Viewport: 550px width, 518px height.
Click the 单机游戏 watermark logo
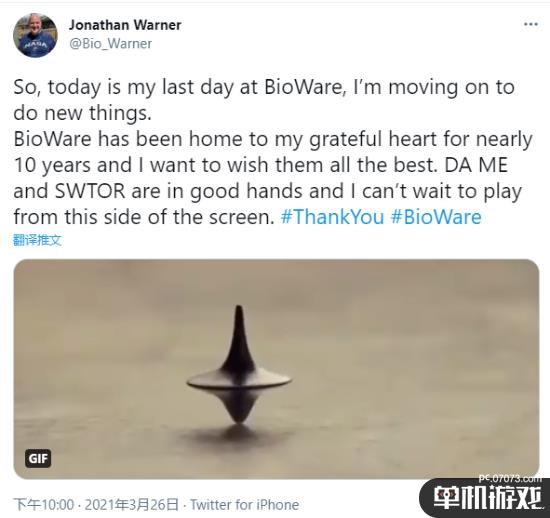pyautogui.click(x=488, y=497)
